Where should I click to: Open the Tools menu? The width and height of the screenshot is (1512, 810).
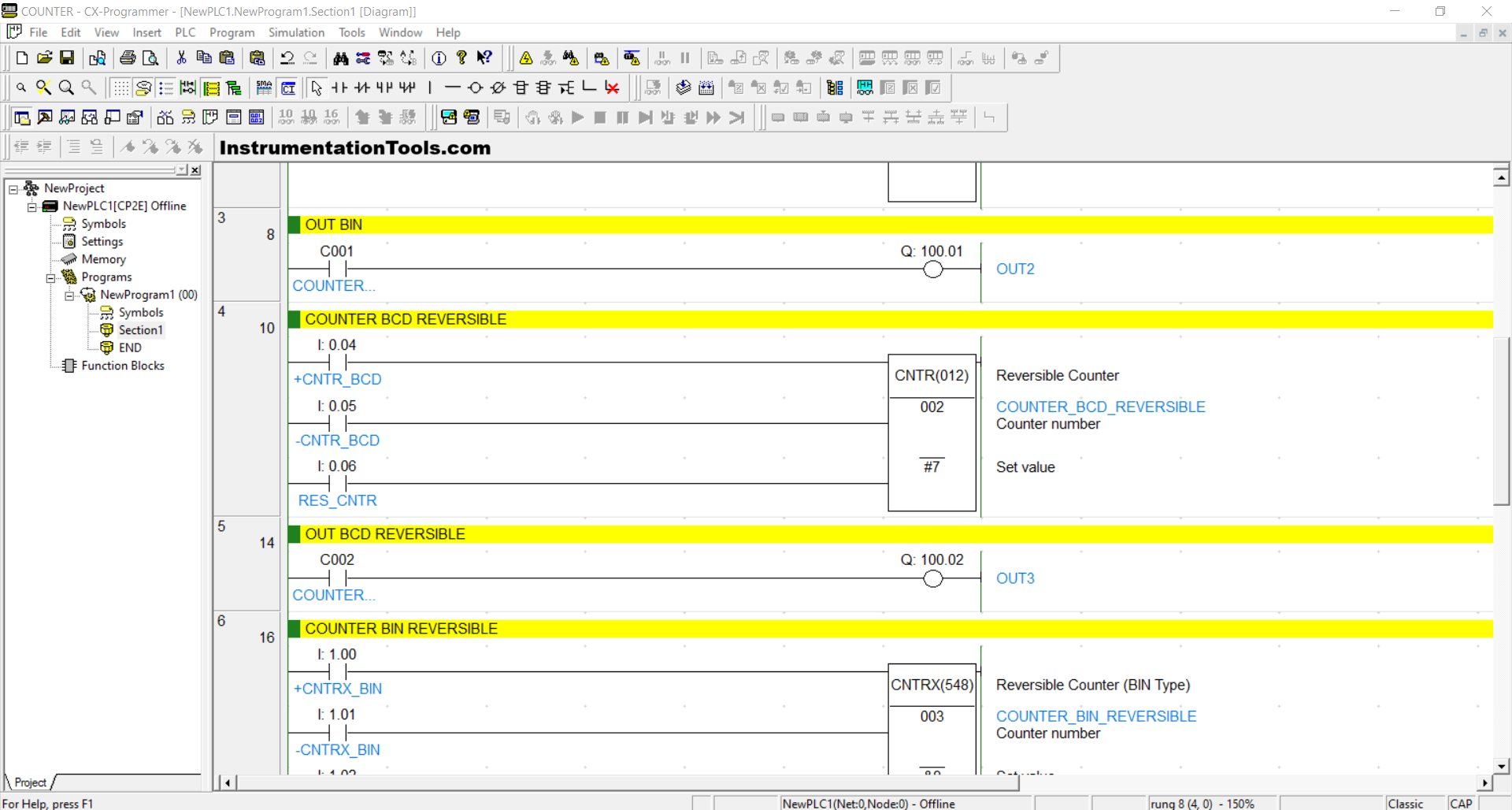click(x=352, y=32)
